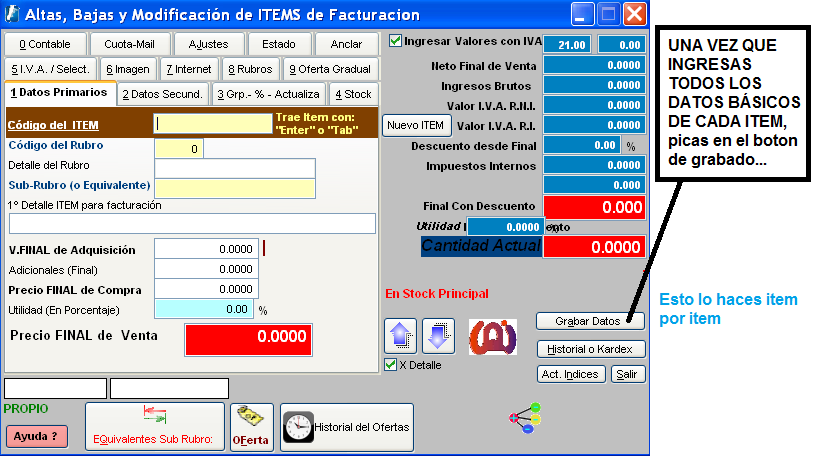Viewport: 816px width, 456px height.
Task: Switch to the 0 Contable tab
Action: tap(45, 44)
